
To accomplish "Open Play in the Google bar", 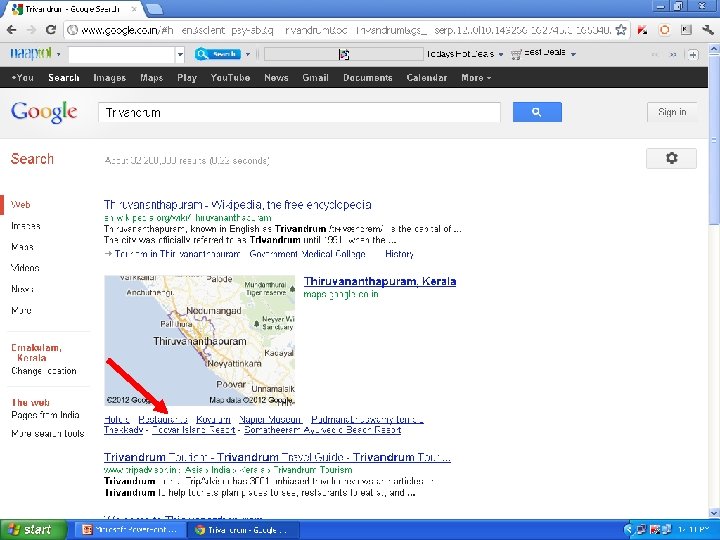I will 187,78.
